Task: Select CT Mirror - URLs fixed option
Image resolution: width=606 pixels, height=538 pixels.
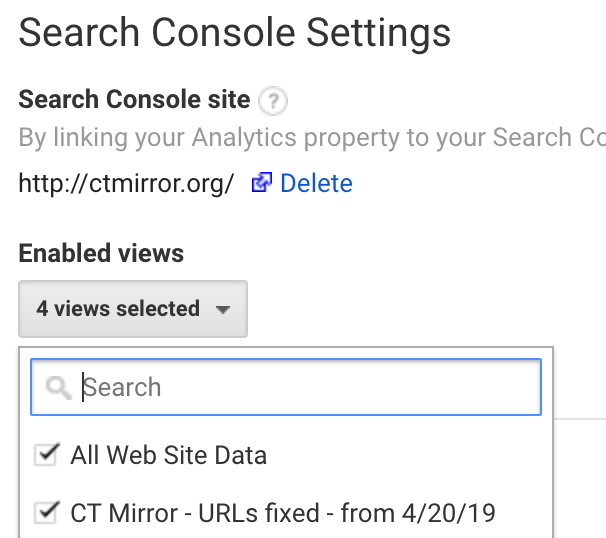Action: tap(283, 513)
